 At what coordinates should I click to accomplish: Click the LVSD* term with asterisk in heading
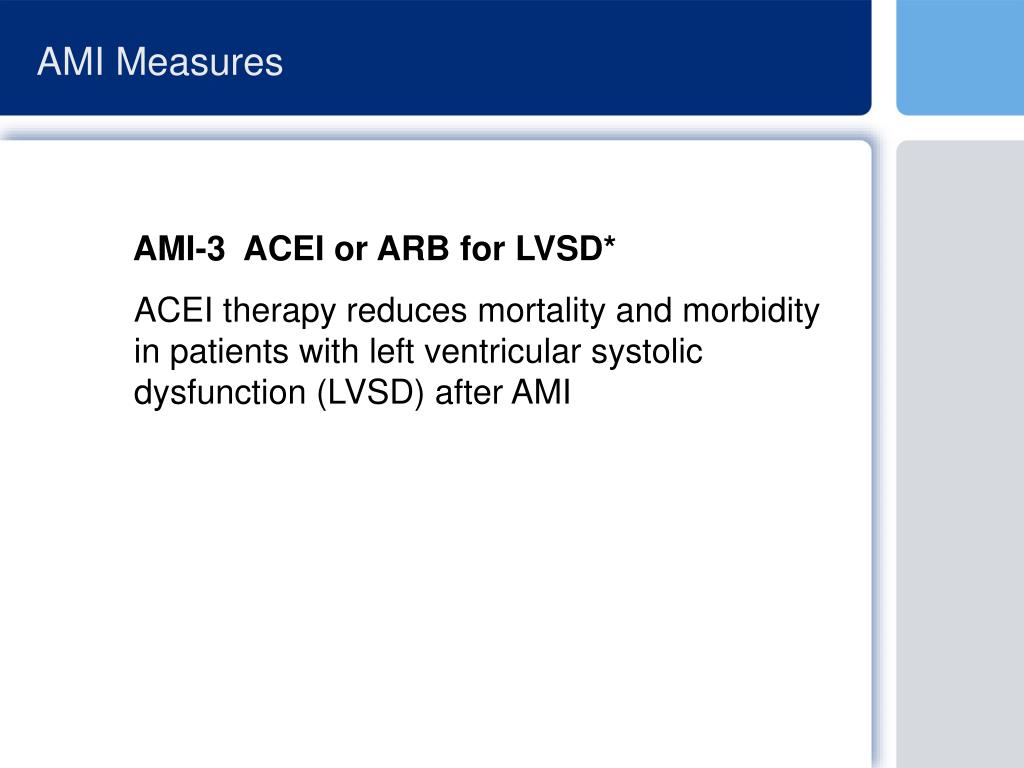click(566, 248)
